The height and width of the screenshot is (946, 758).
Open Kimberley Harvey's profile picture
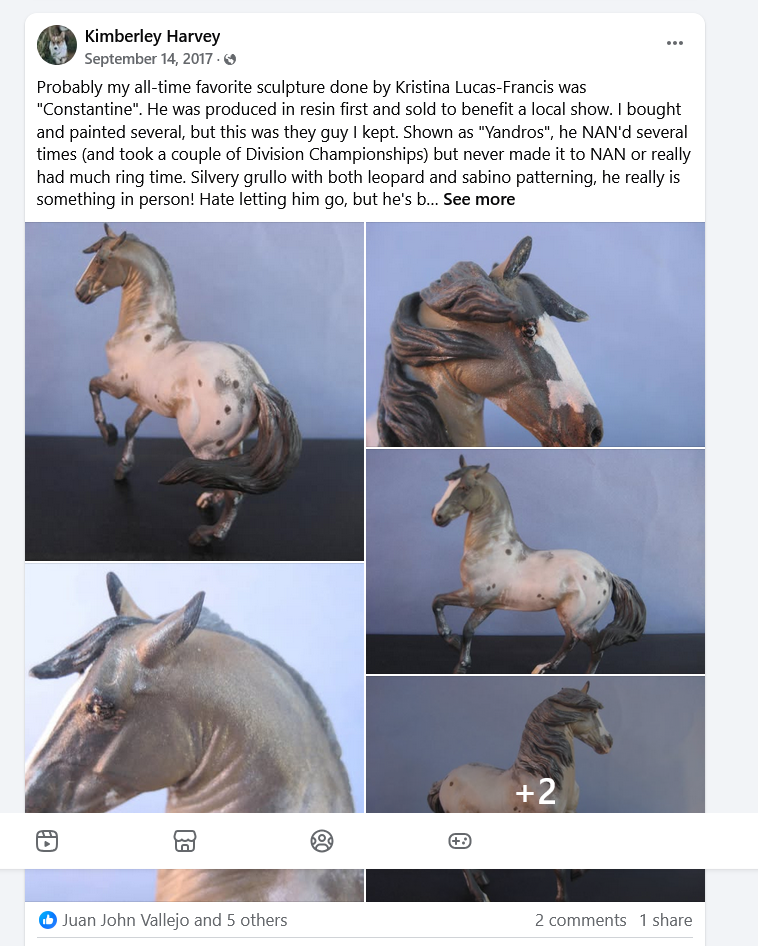tap(57, 45)
